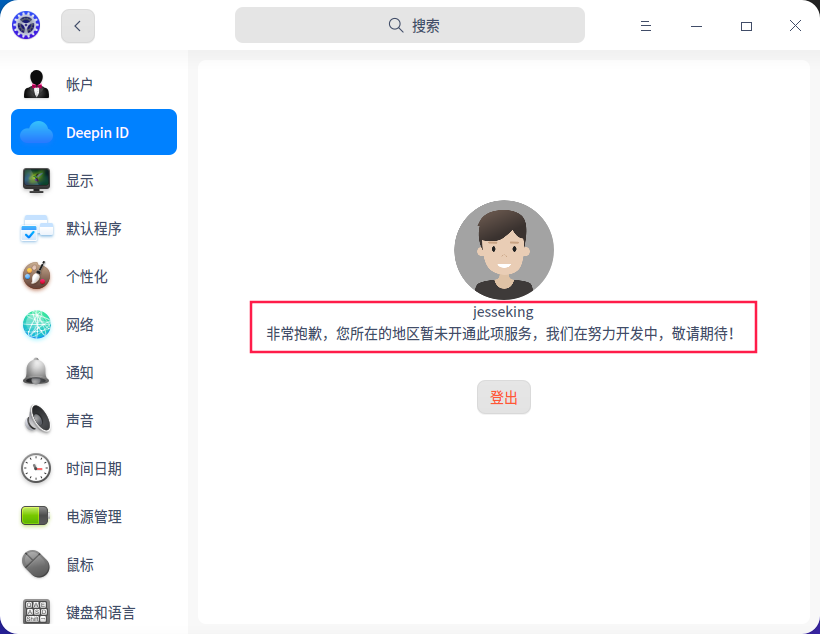The width and height of the screenshot is (820, 634).
Task: Click the 默认程序 windows icon
Action: coord(37,228)
